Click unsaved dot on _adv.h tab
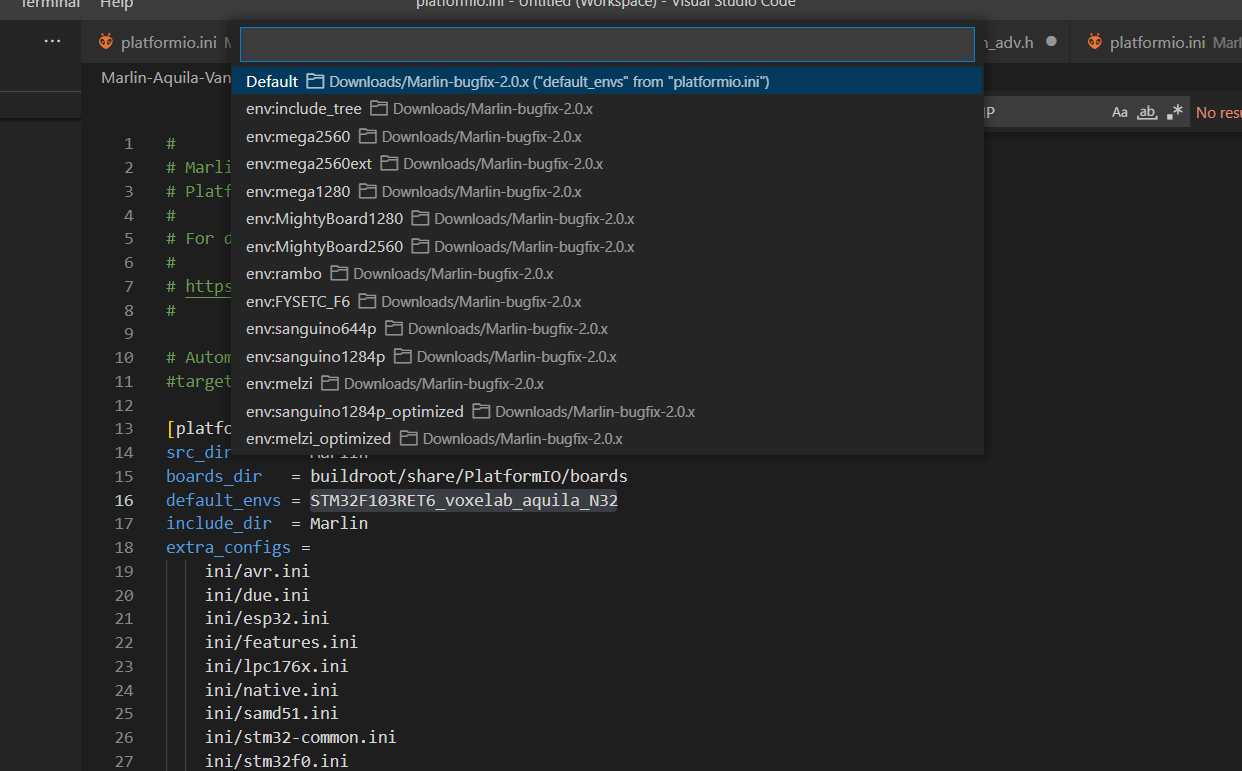The width and height of the screenshot is (1242, 771). tap(1051, 42)
